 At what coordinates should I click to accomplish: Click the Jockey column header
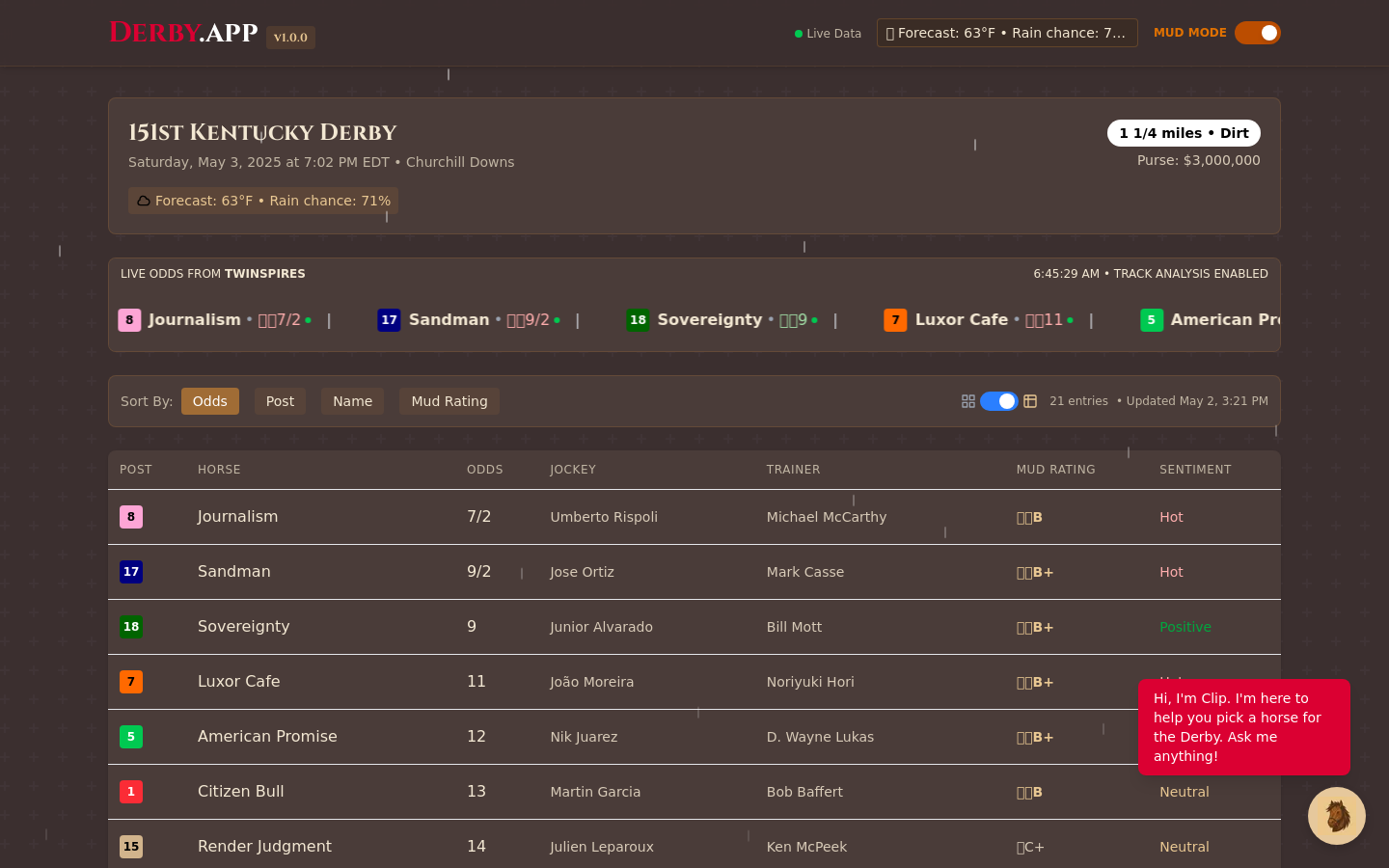coord(573,470)
